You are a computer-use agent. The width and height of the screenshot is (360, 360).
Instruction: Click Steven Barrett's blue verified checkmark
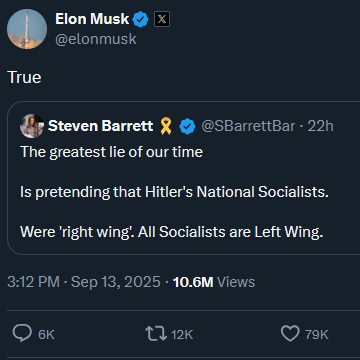tap(187, 126)
